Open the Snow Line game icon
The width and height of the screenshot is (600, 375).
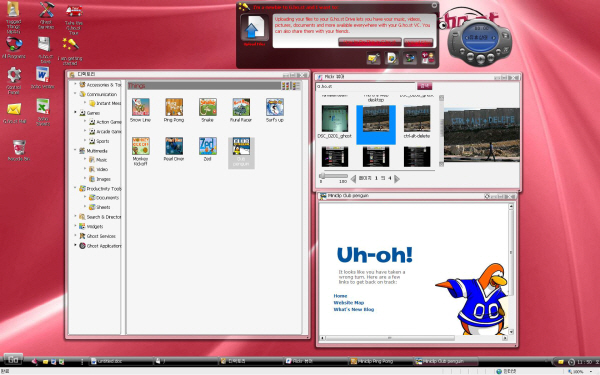pos(140,107)
